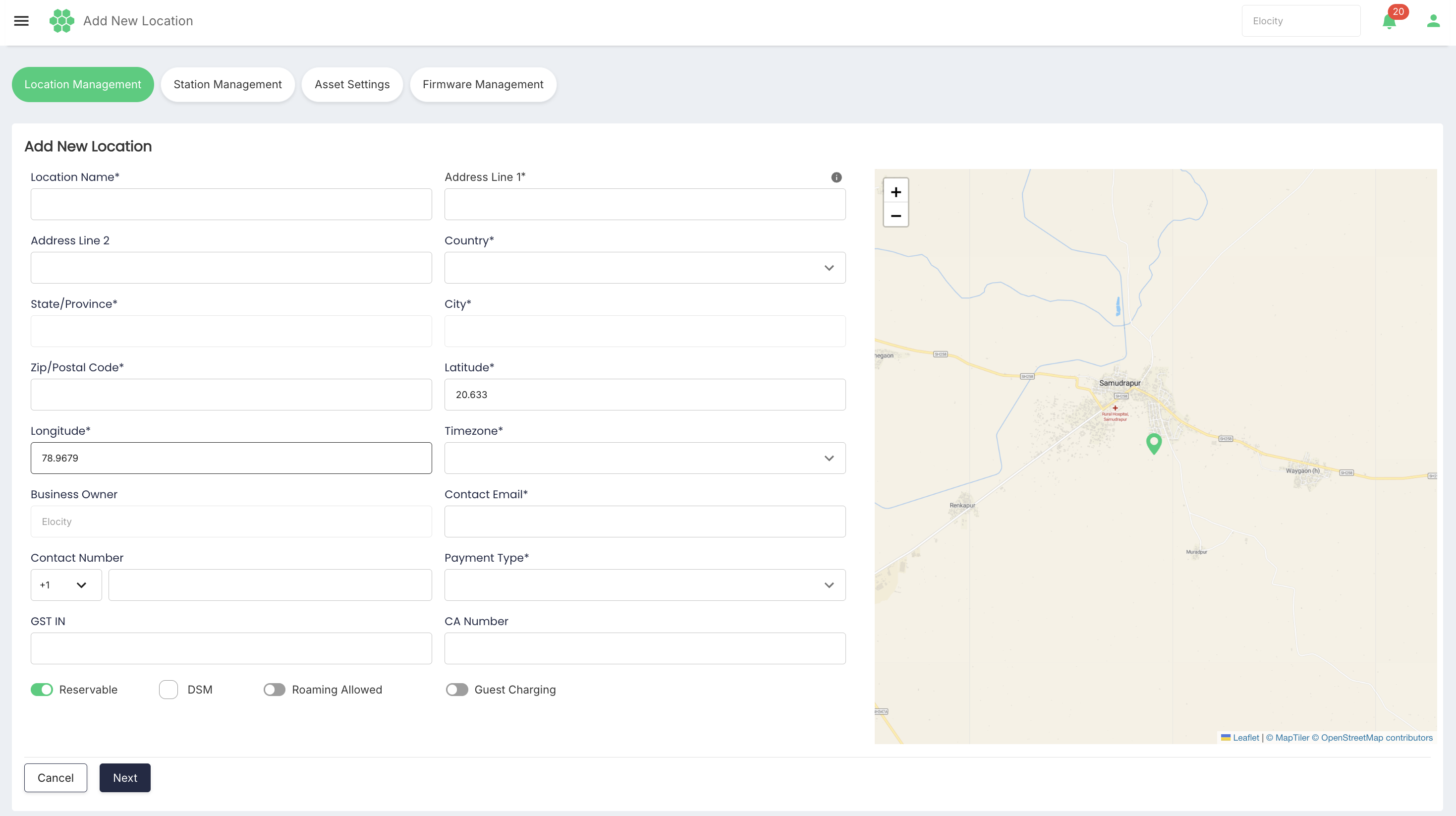Click the Address Line 2 input field
This screenshot has height=816, width=1456.
[x=231, y=268]
